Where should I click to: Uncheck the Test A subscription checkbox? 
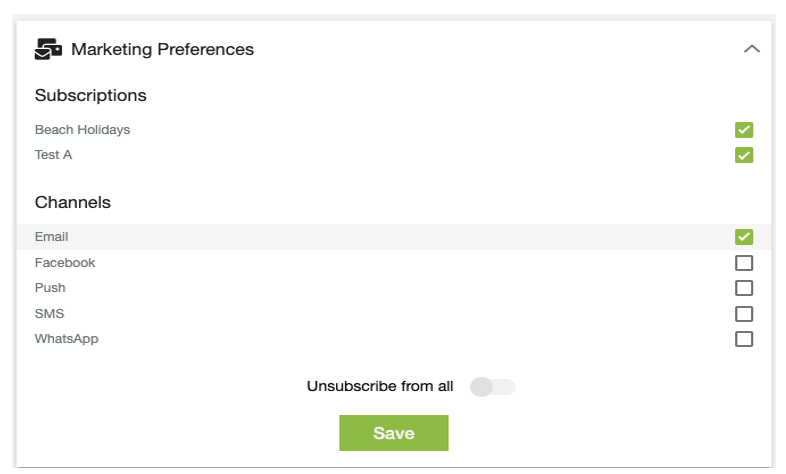[744, 155]
